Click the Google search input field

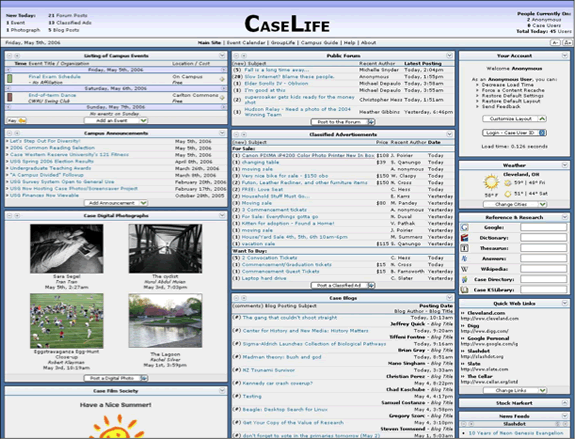pyautogui.click(x=543, y=227)
